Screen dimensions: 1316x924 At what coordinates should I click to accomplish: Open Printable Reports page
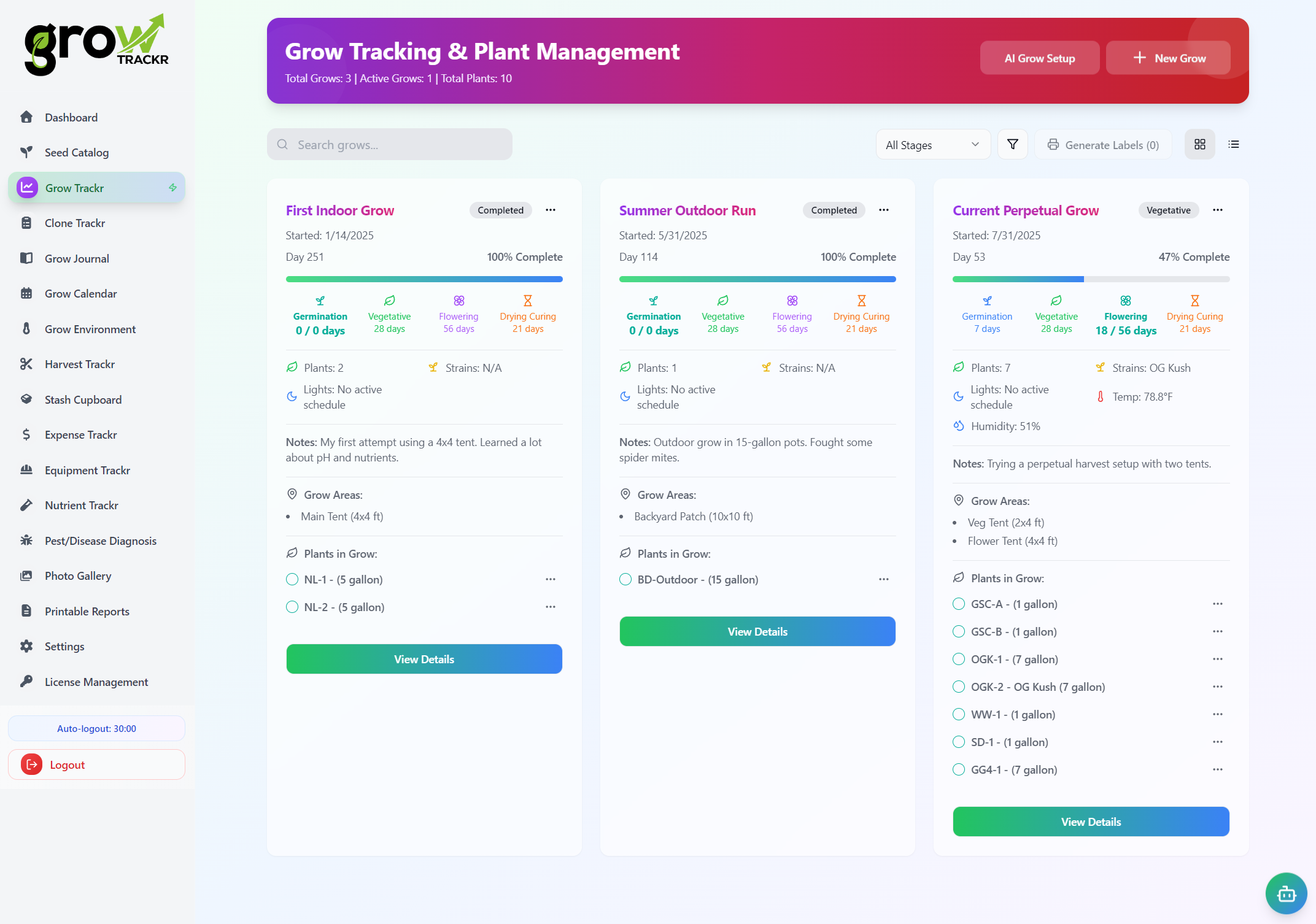tap(96, 611)
